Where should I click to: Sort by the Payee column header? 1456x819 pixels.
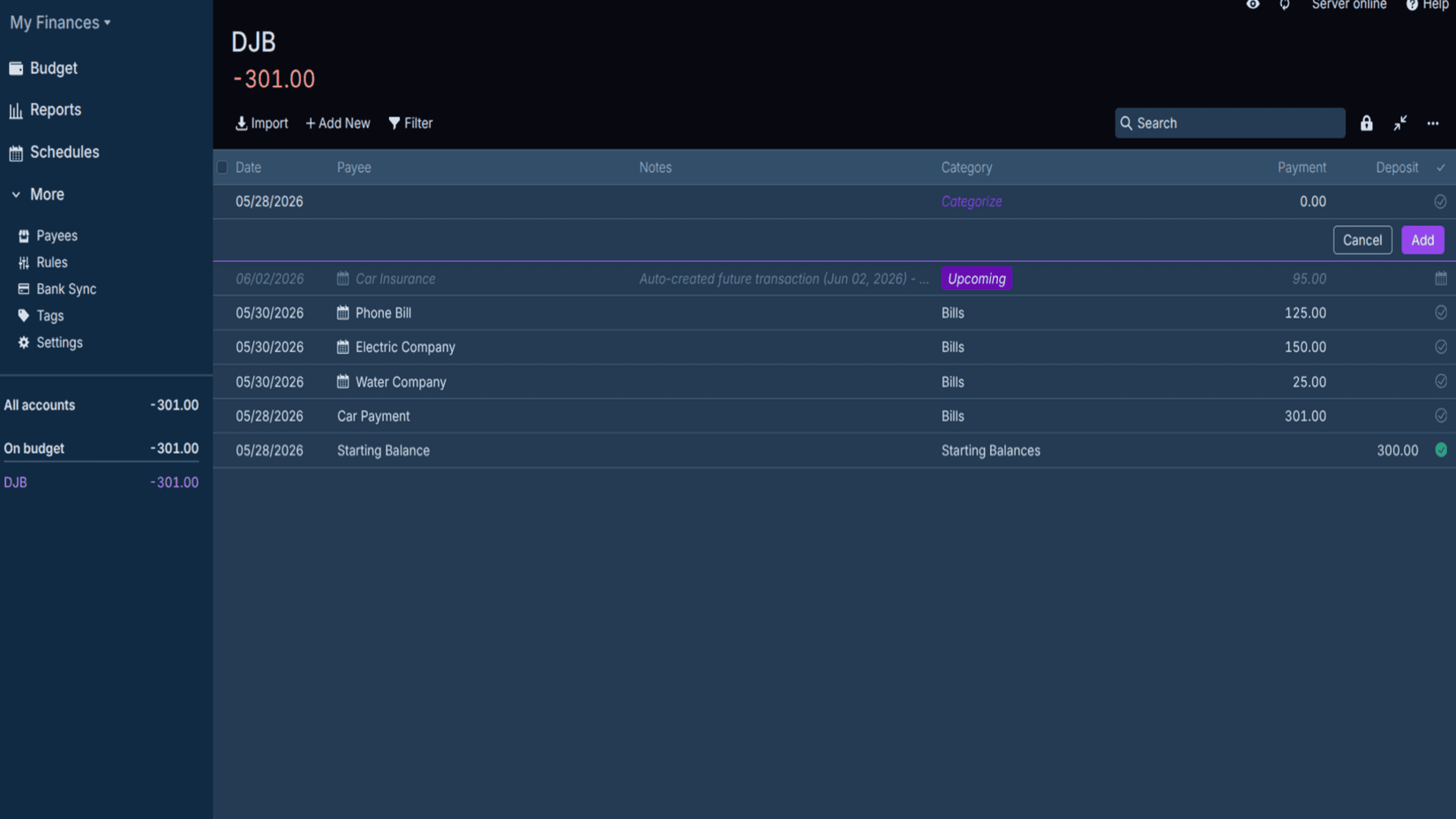point(354,168)
